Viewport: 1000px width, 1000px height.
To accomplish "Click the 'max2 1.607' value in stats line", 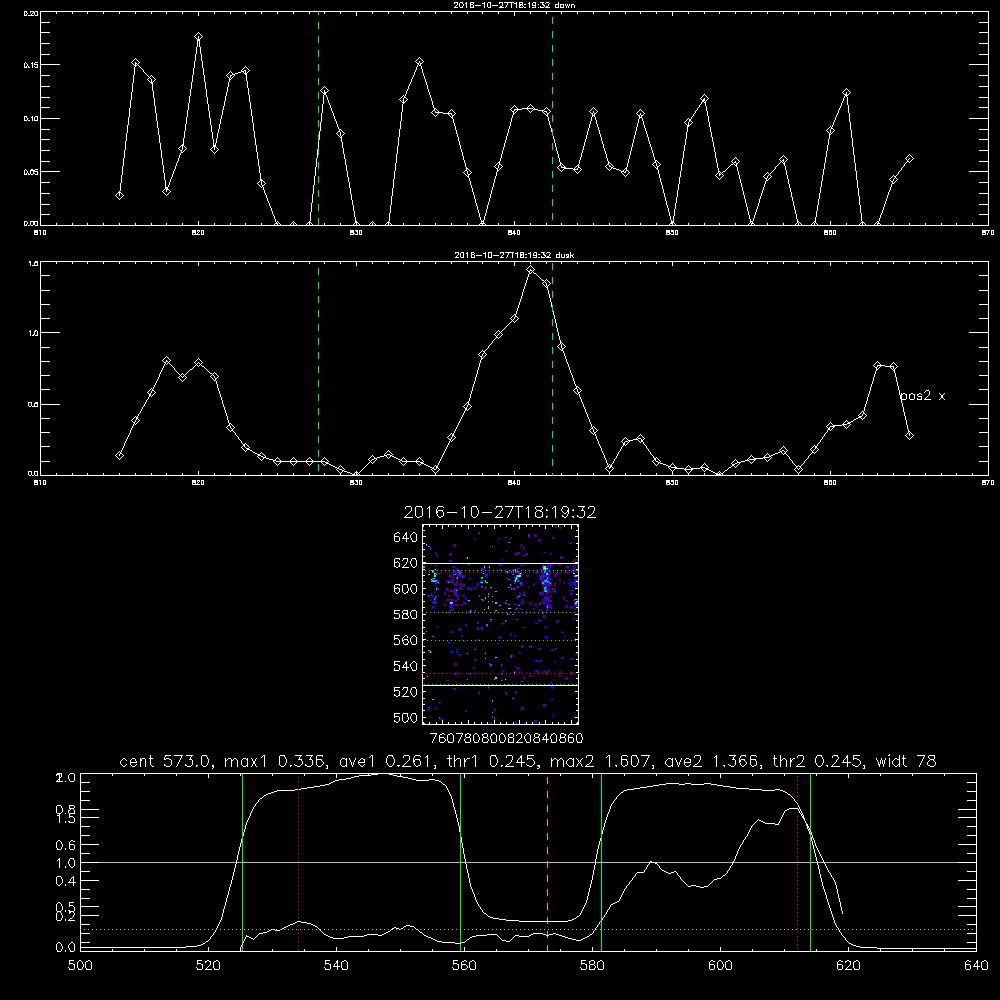I will 599,761.
